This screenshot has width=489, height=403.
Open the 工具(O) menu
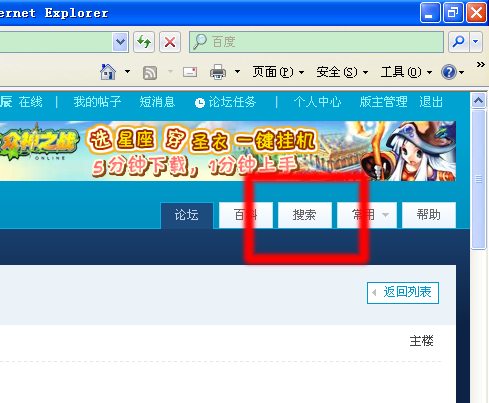tap(406, 72)
